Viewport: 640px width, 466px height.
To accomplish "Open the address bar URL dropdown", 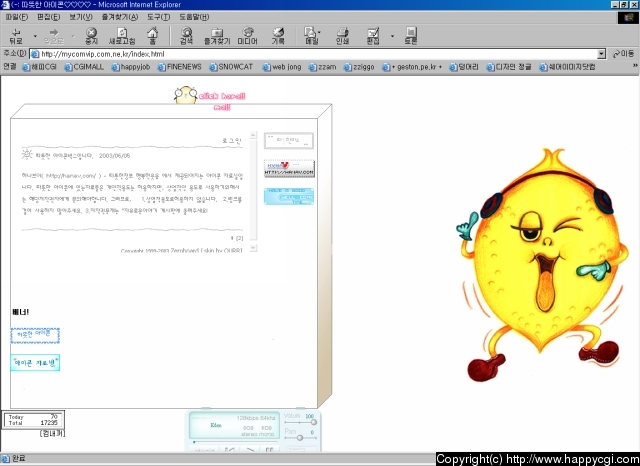I will (x=601, y=54).
